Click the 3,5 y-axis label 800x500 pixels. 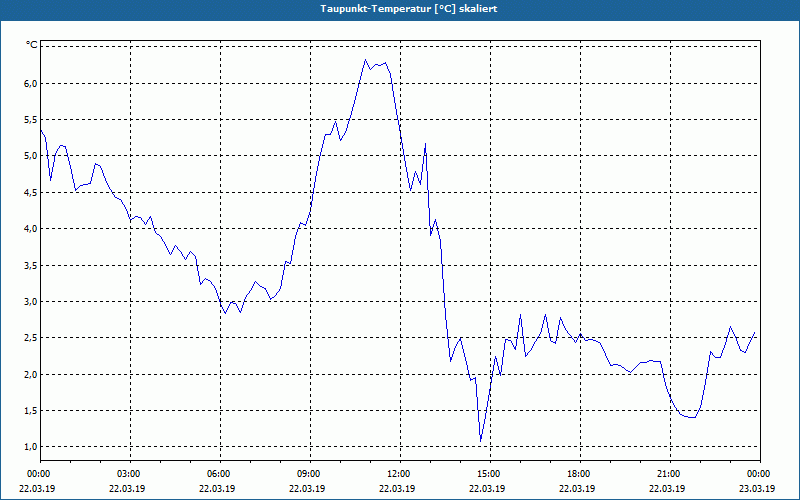[x=31, y=265]
